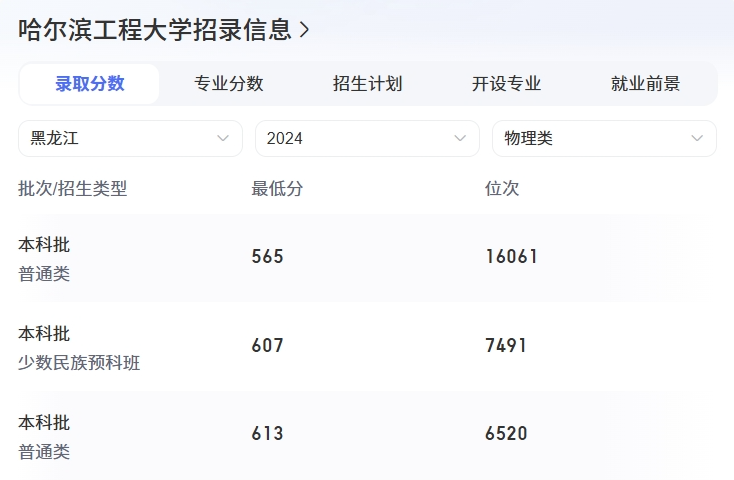734x480 pixels.
Task: Select the rank value 7491
Action: (506, 346)
